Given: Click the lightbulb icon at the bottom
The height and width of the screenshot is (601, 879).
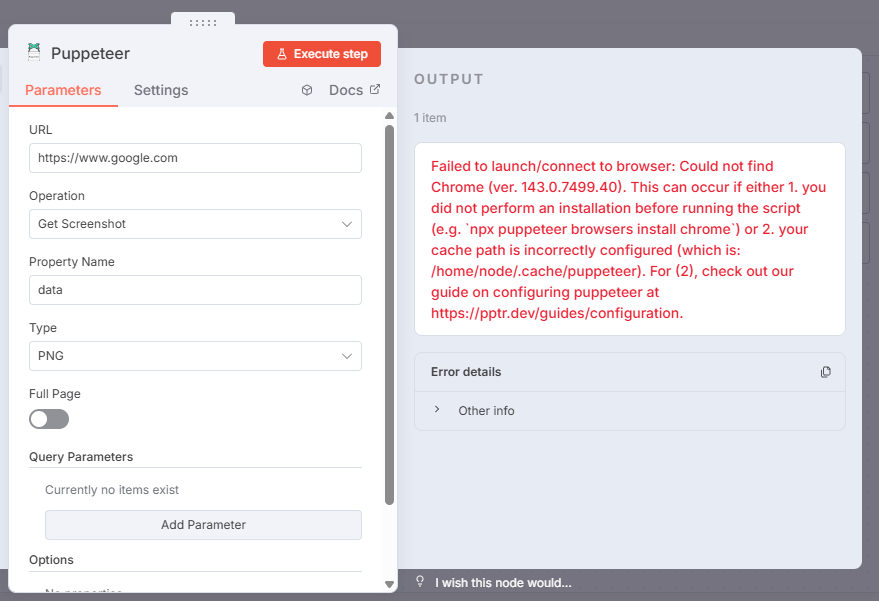Looking at the screenshot, I should click(x=421, y=582).
